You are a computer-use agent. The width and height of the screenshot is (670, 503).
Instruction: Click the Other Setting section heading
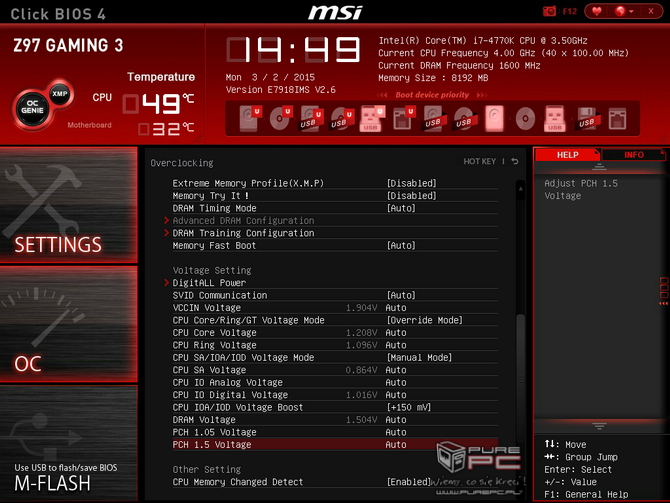tap(207, 469)
